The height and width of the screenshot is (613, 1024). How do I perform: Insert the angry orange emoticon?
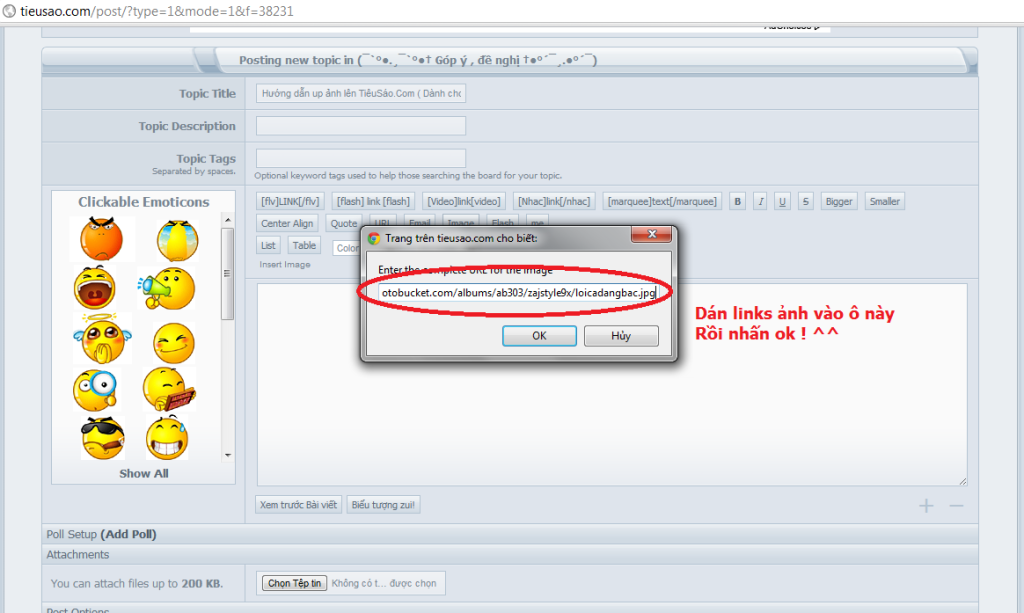(101, 240)
